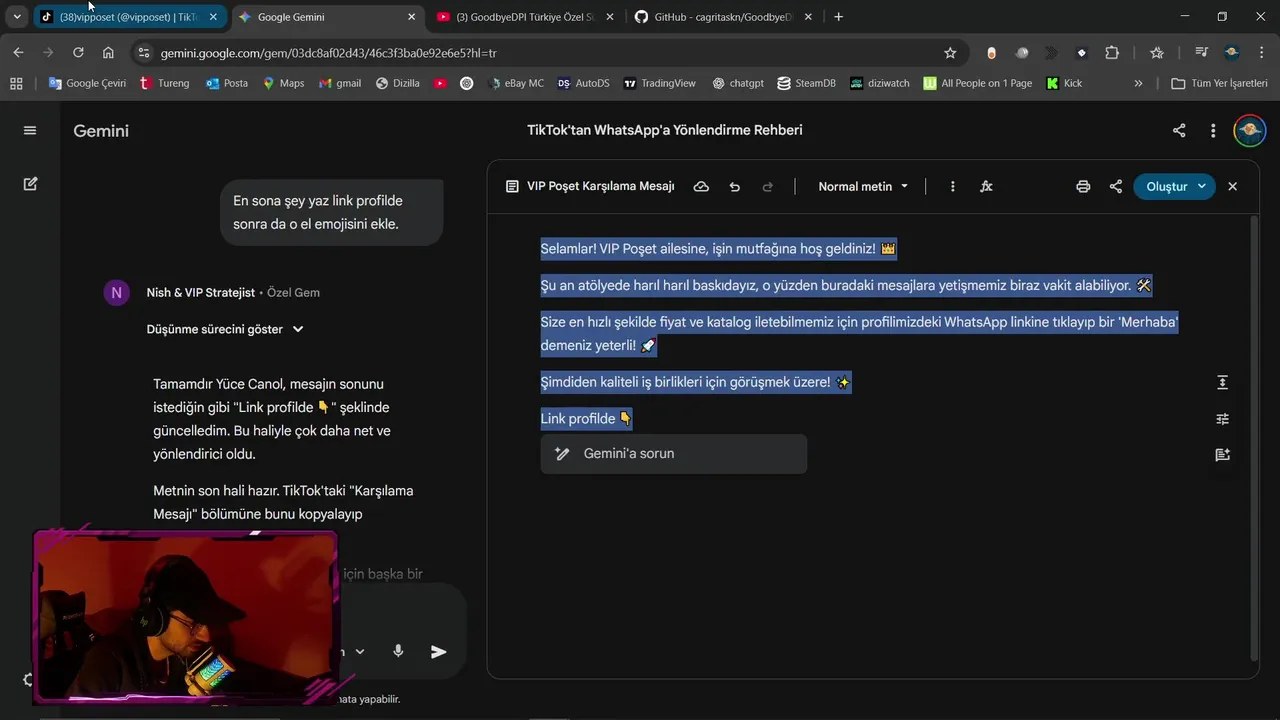Viewport: 1280px width, 720px height.
Task: Switch to the GitHub cagritaskn tab
Action: pyautogui.click(x=722, y=17)
